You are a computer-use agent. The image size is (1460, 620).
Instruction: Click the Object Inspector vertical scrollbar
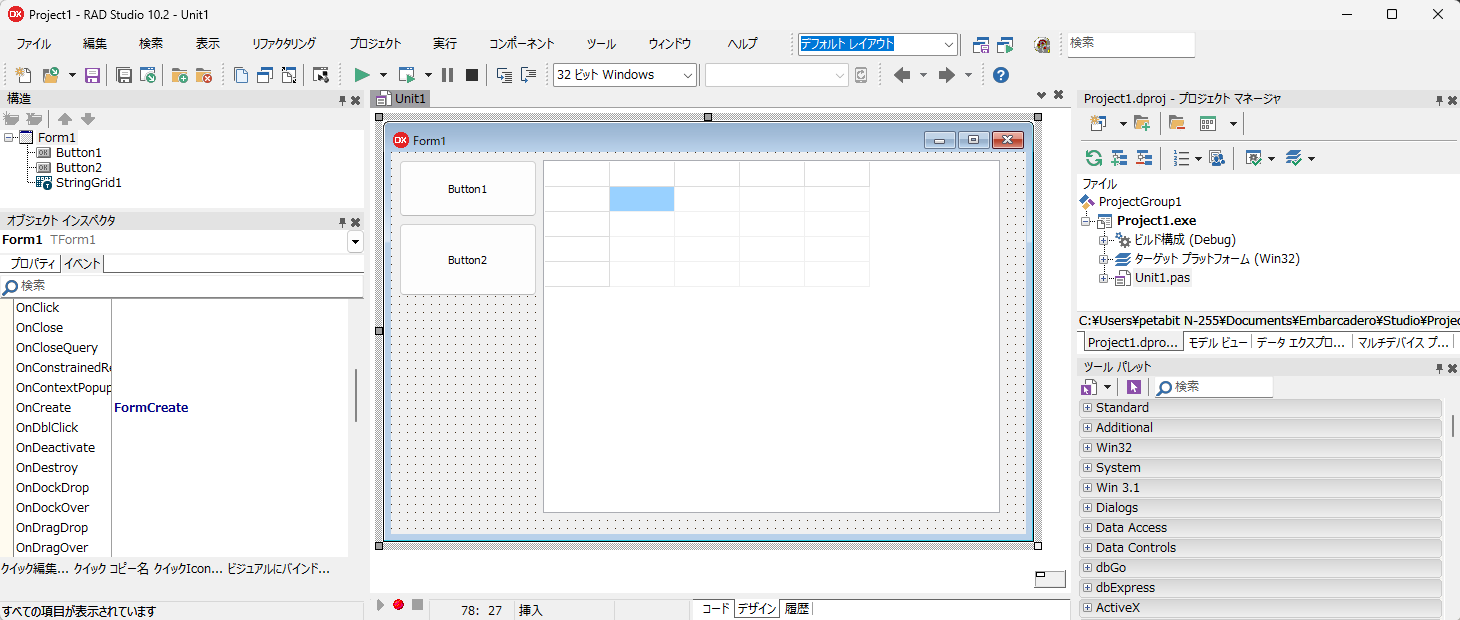tap(356, 395)
